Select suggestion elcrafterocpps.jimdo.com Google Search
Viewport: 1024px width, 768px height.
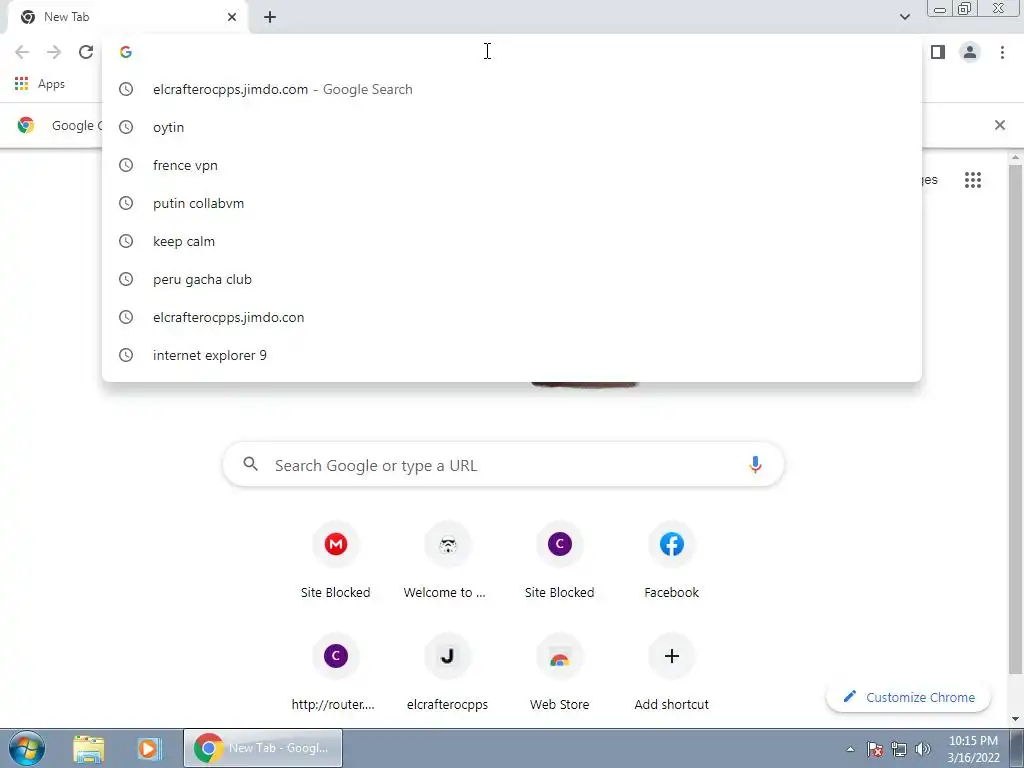tap(511, 89)
